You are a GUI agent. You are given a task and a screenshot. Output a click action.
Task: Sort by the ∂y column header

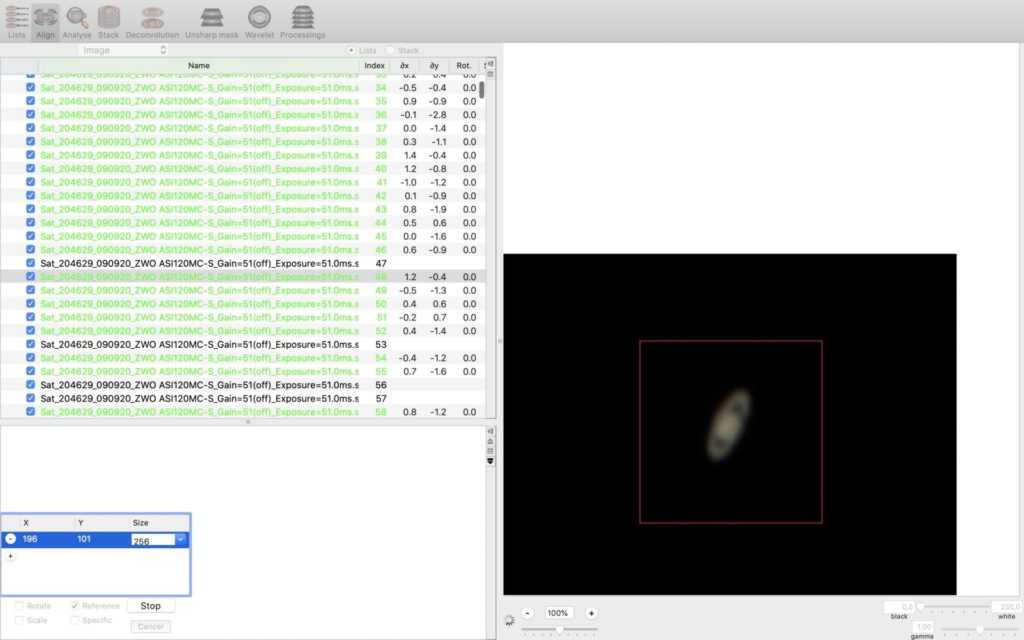[x=434, y=65]
